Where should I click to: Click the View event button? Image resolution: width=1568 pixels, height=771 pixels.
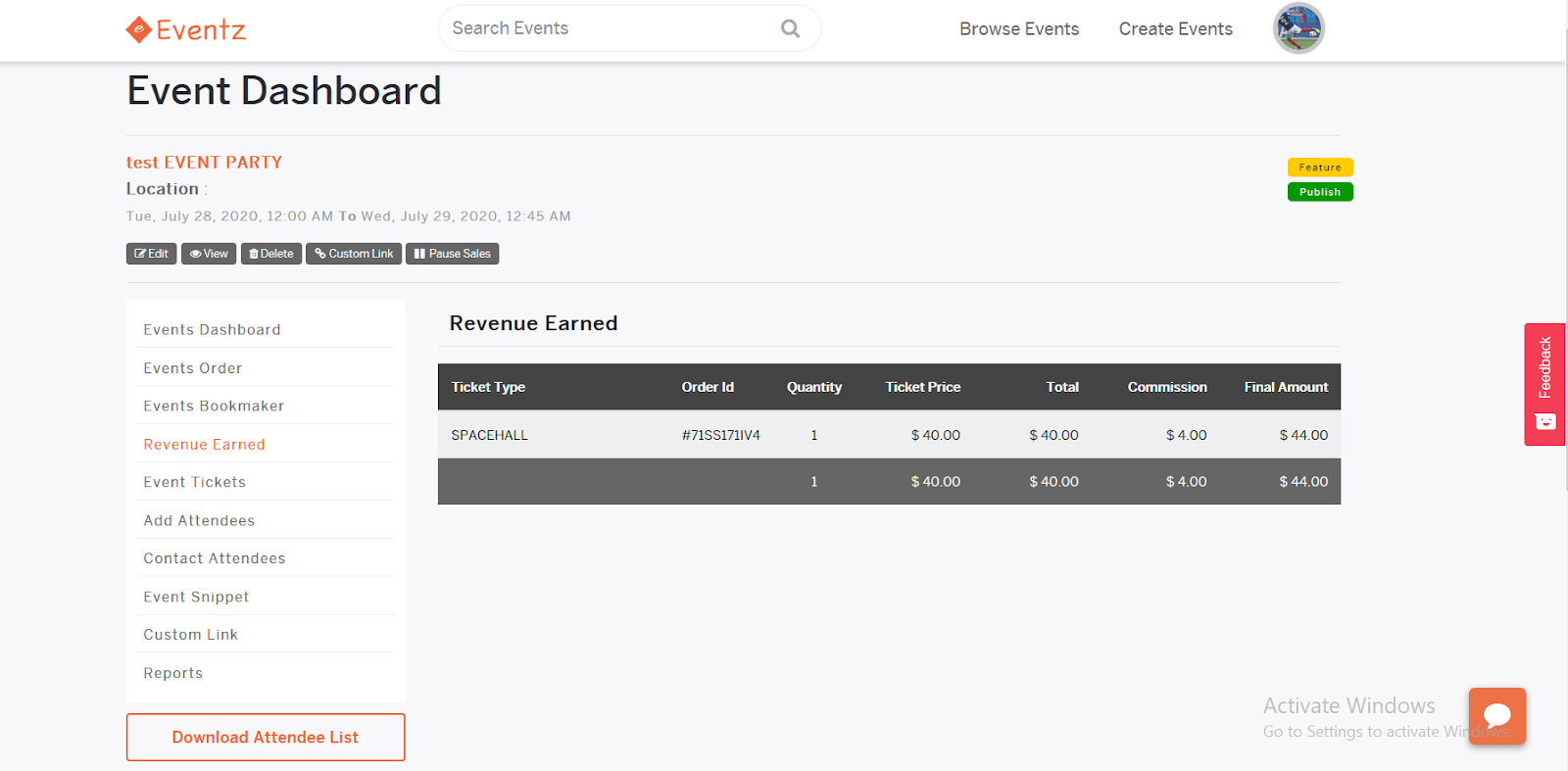click(x=209, y=254)
